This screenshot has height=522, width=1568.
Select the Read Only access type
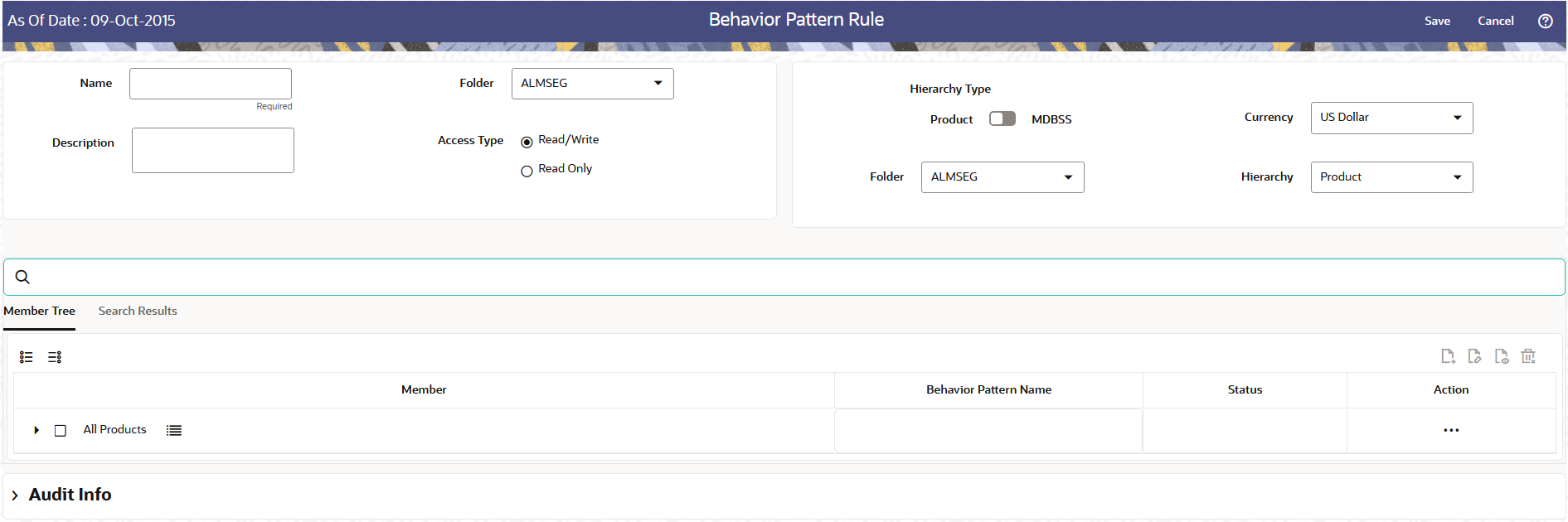click(x=527, y=171)
